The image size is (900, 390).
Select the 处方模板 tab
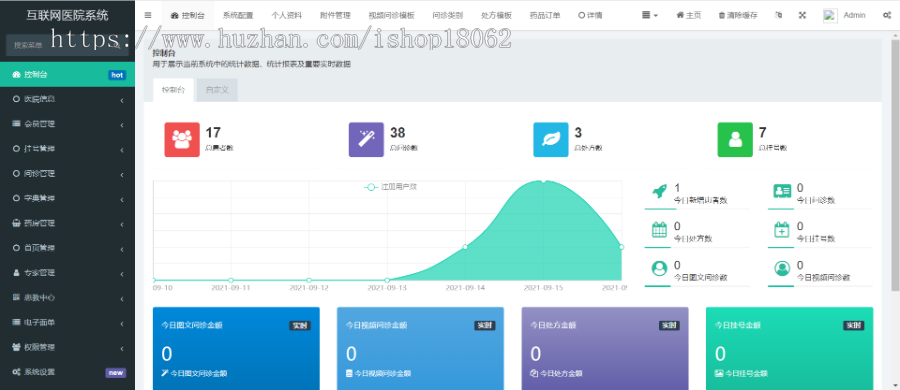[496, 16]
